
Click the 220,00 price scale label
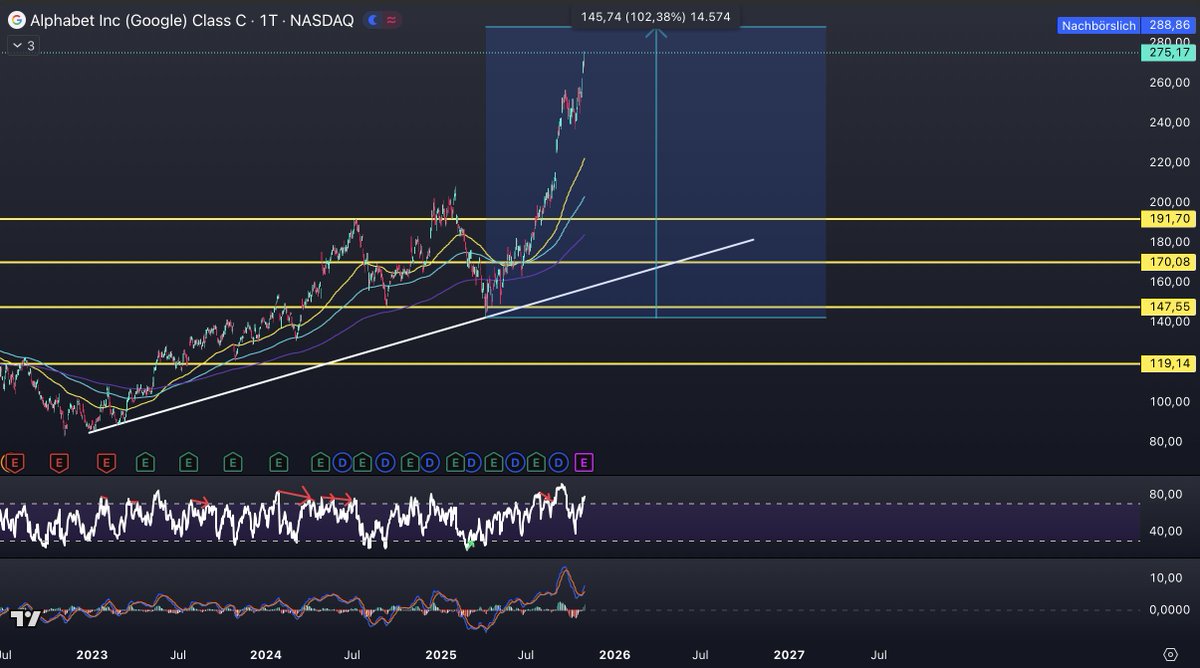pyautogui.click(x=1169, y=162)
